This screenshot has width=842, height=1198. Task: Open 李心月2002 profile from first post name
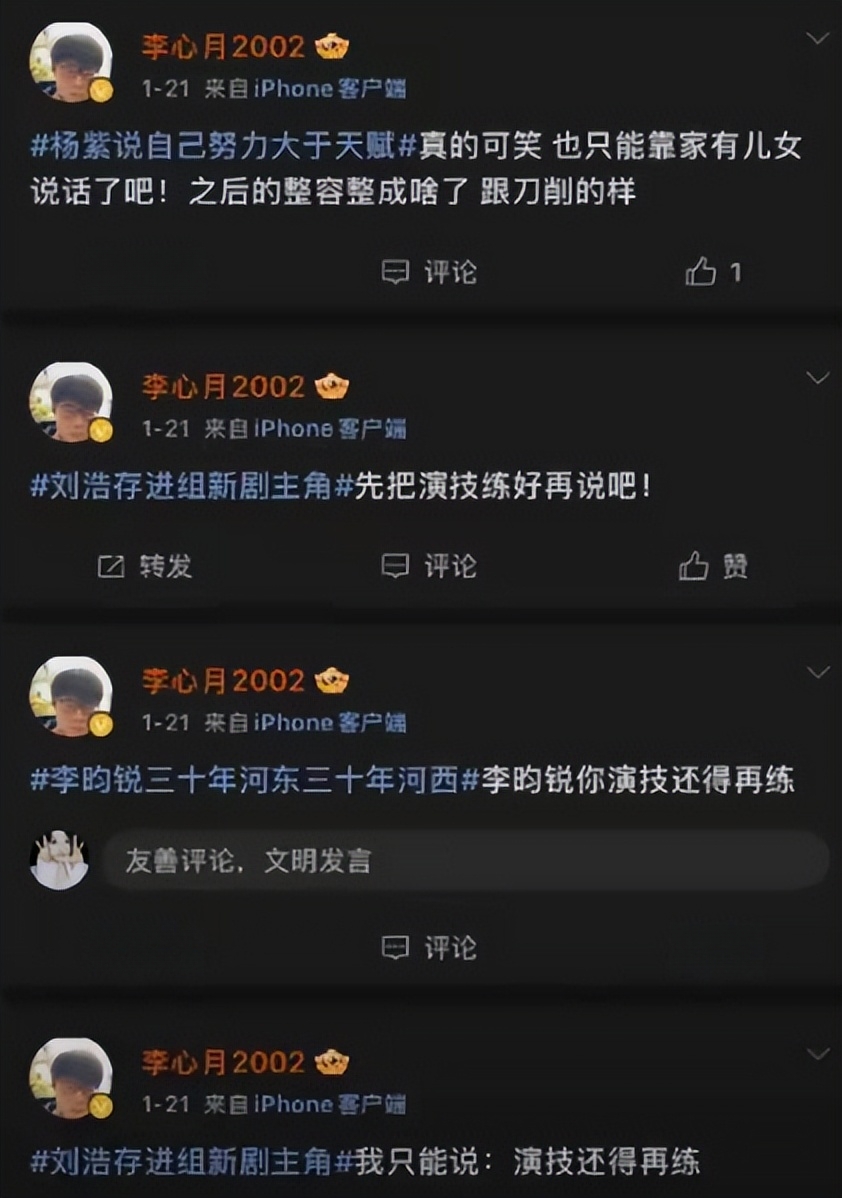pos(223,47)
